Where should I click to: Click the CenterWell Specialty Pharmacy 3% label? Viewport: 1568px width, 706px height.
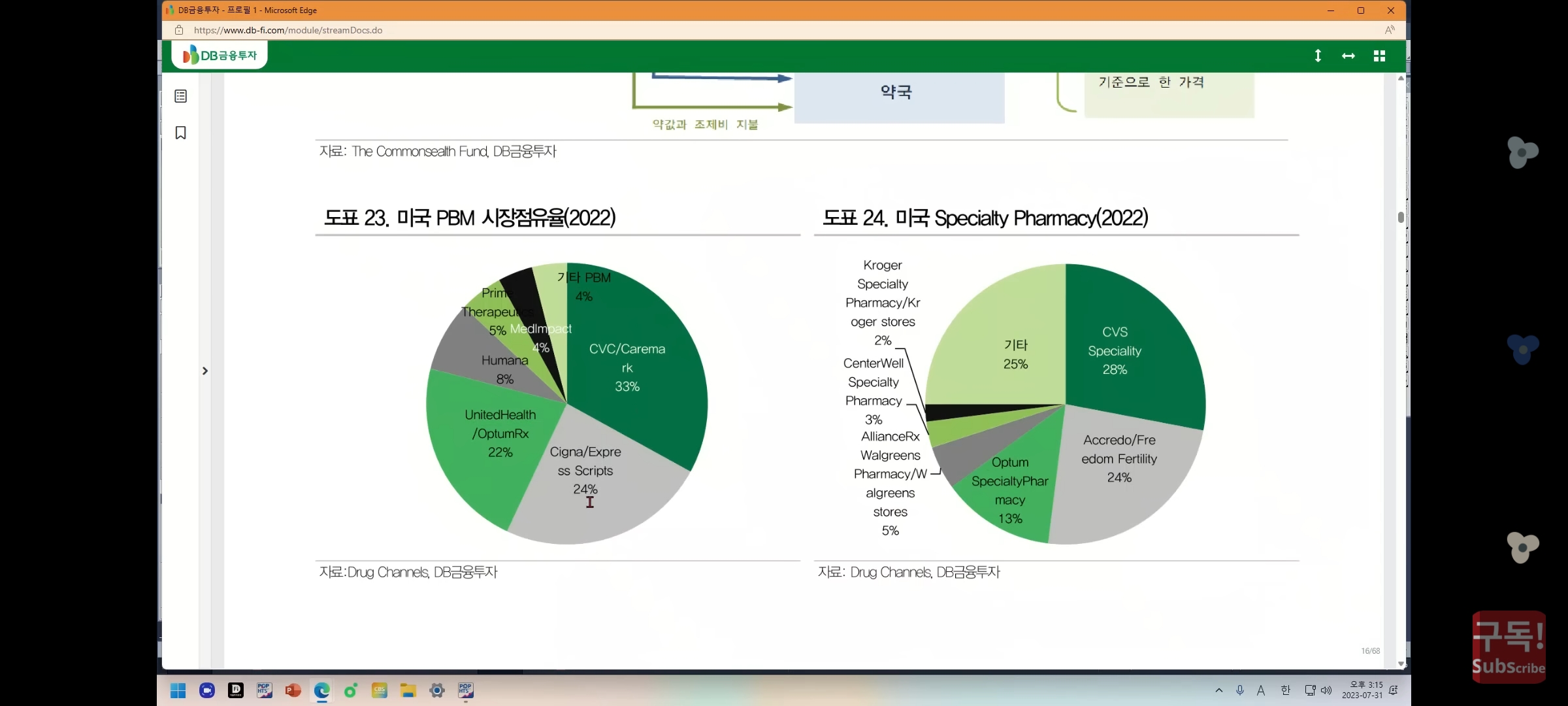point(874,391)
